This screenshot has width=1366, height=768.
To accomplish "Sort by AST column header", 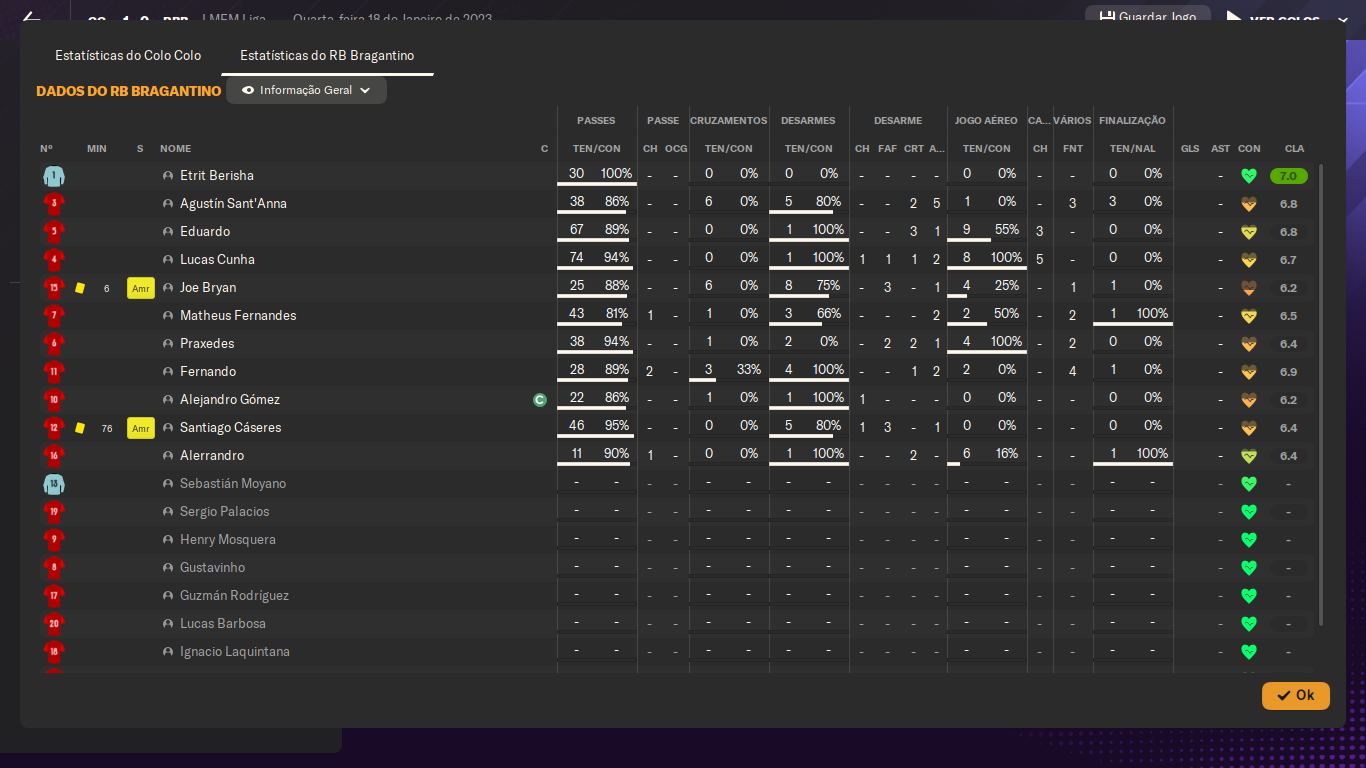I will click(1221, 149).
